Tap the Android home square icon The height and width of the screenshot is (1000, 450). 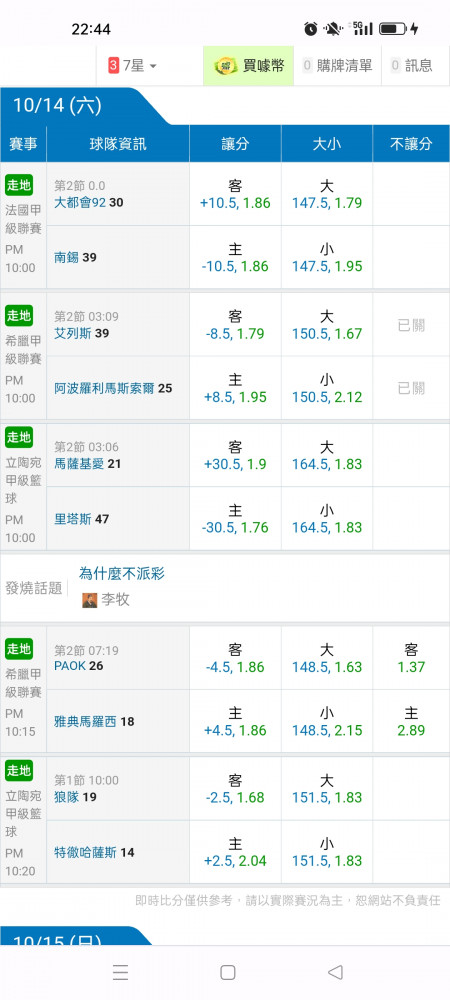point(228,972)
